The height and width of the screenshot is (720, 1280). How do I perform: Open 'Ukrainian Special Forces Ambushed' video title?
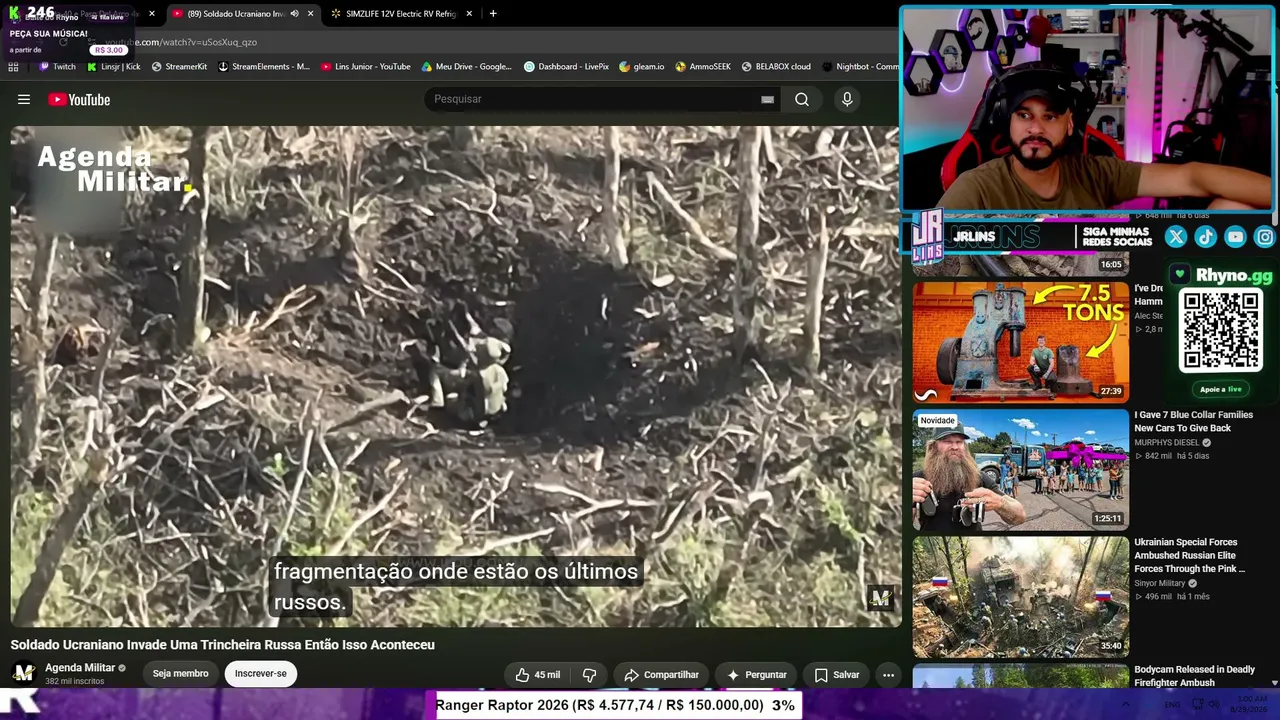click(1190, 555)
